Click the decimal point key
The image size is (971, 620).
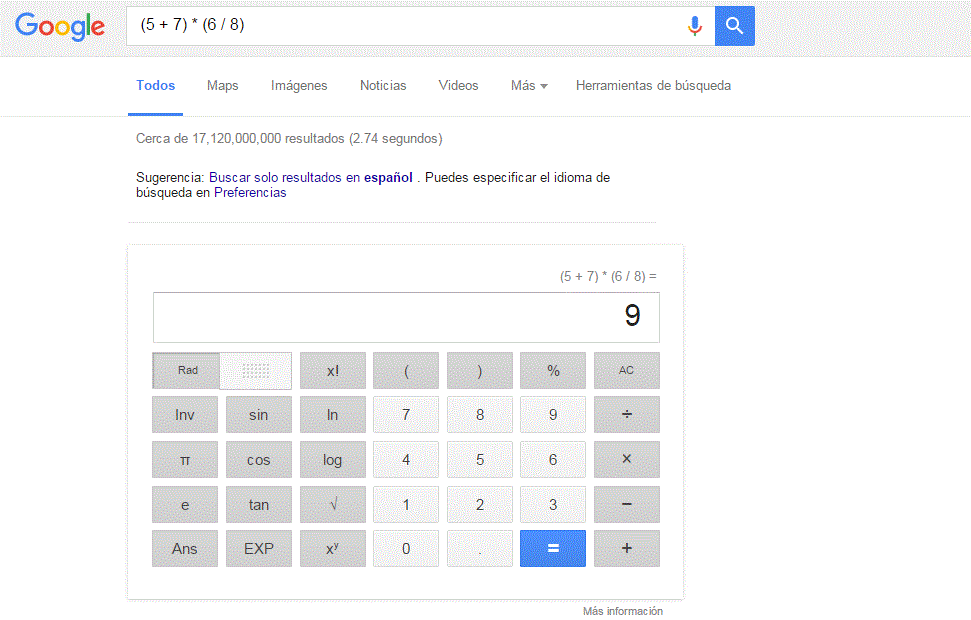[x=480, y=548]
